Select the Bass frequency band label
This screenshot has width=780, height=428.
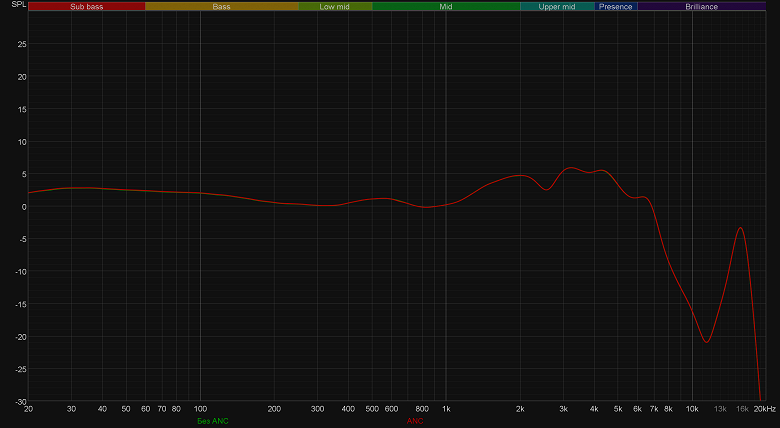pyautogui.click(x=221, y=6)
